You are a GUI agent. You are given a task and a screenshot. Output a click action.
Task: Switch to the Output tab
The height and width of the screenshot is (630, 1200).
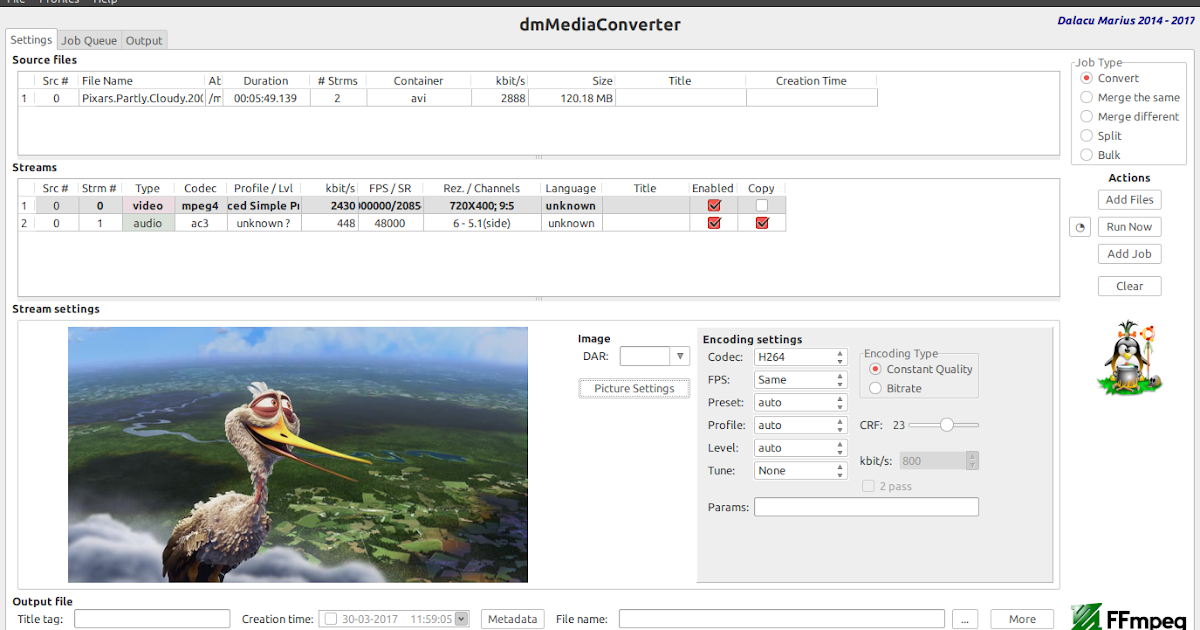coord(144,41)
